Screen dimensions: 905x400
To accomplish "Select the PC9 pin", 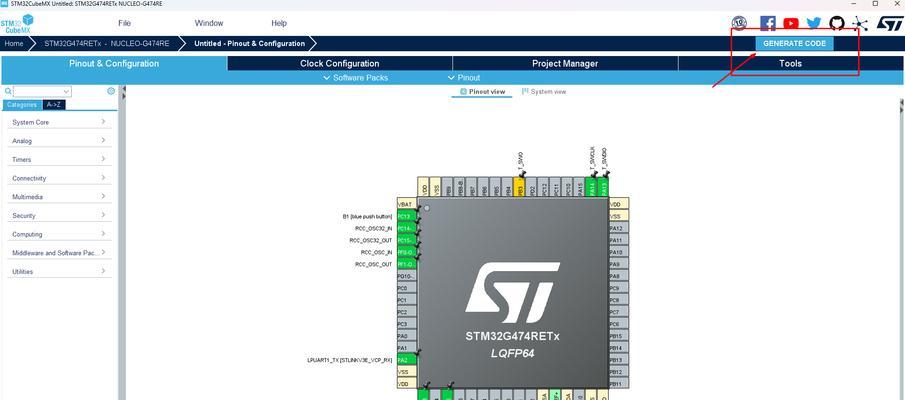I will click(618, 288).
